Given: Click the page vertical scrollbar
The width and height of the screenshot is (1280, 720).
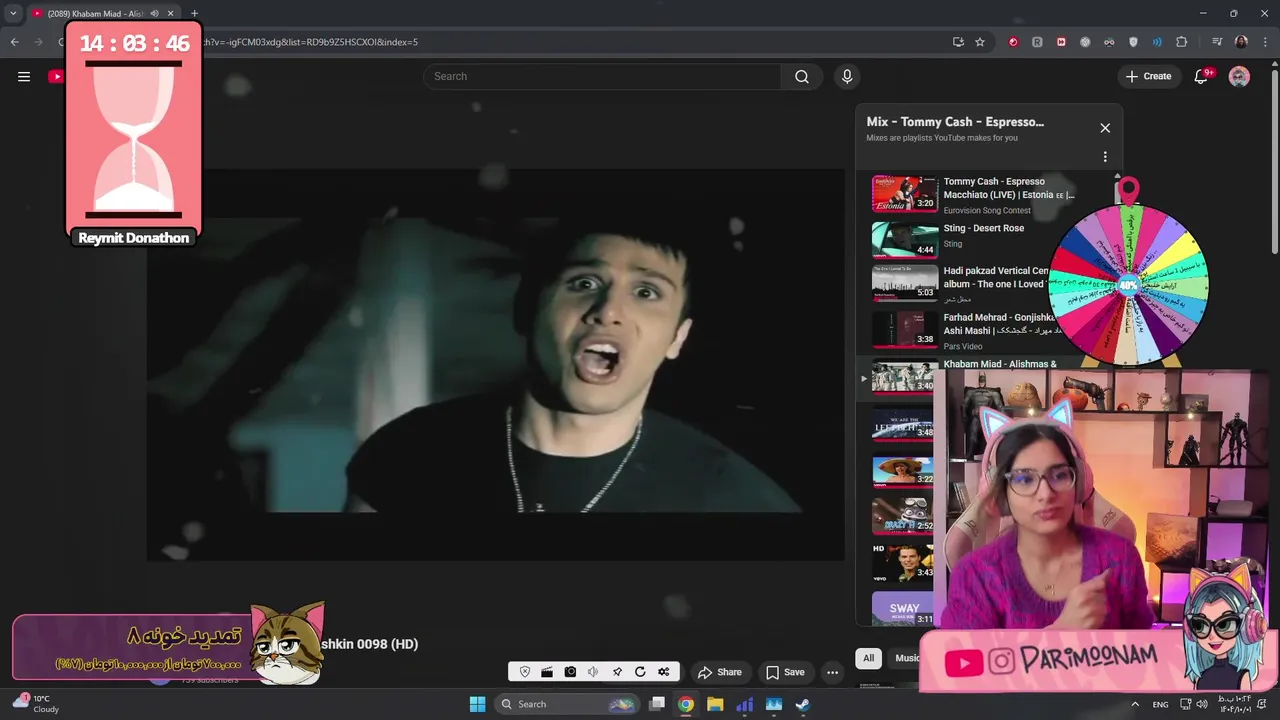Looking at the screenshot, I should pos(1274,160).
